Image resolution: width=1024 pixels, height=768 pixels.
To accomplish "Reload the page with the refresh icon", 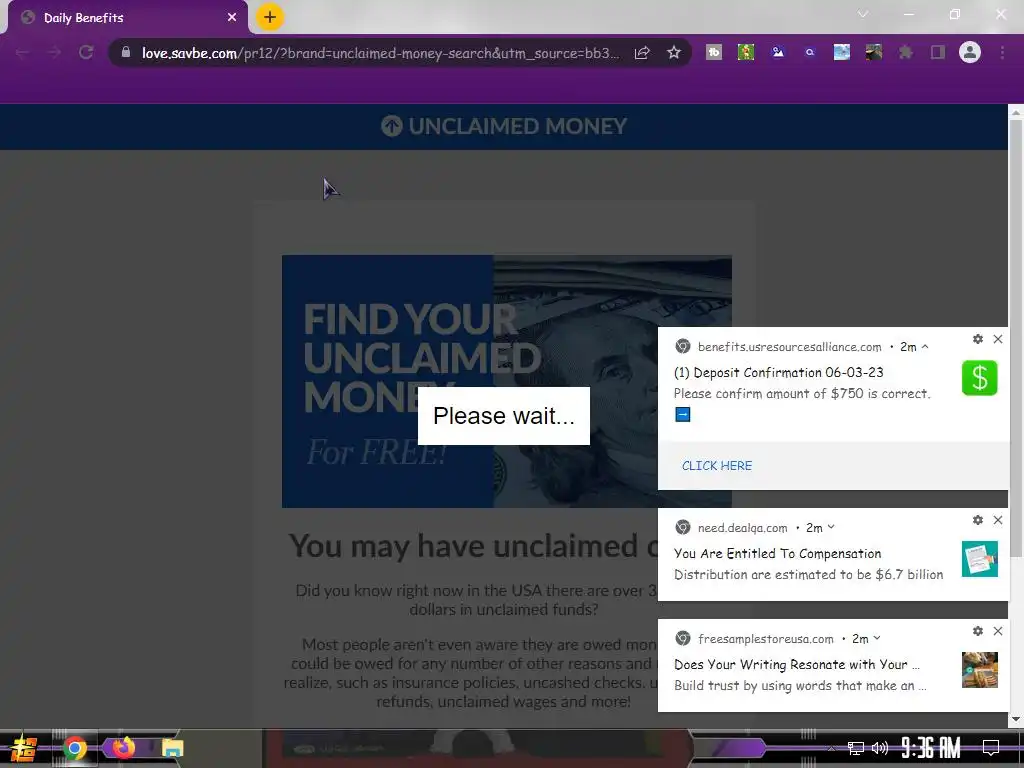I will (x=86, y=52).
